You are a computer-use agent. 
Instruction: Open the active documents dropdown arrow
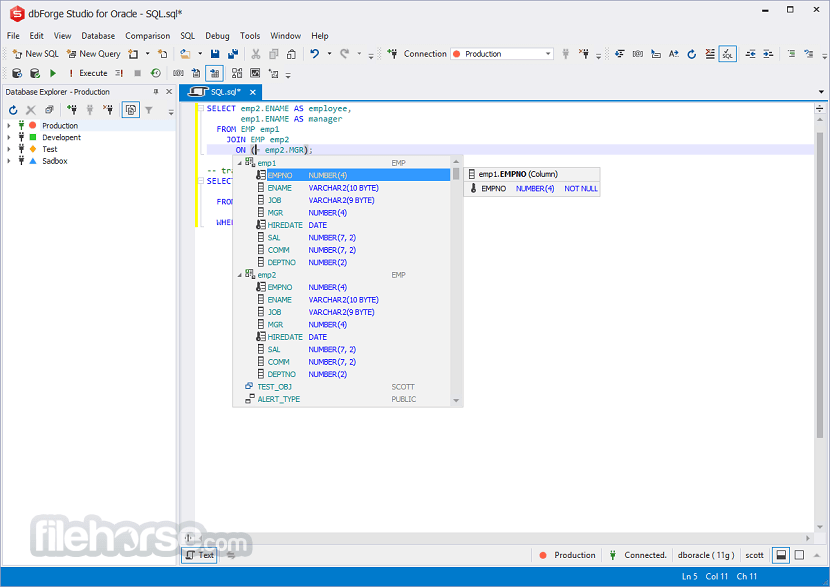pos(821,92)
